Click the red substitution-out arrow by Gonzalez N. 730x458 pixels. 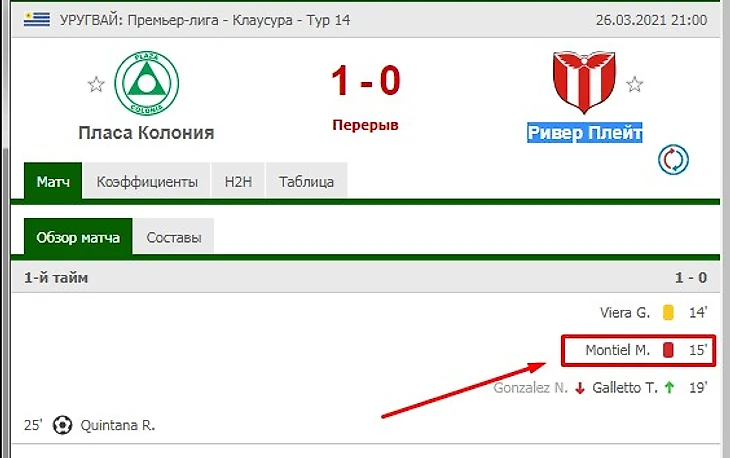tap(580, 388)
